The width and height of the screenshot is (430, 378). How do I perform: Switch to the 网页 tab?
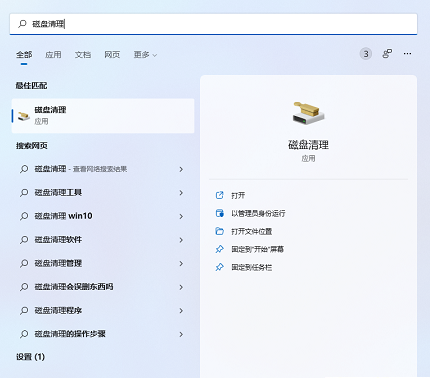click(112, 55)
